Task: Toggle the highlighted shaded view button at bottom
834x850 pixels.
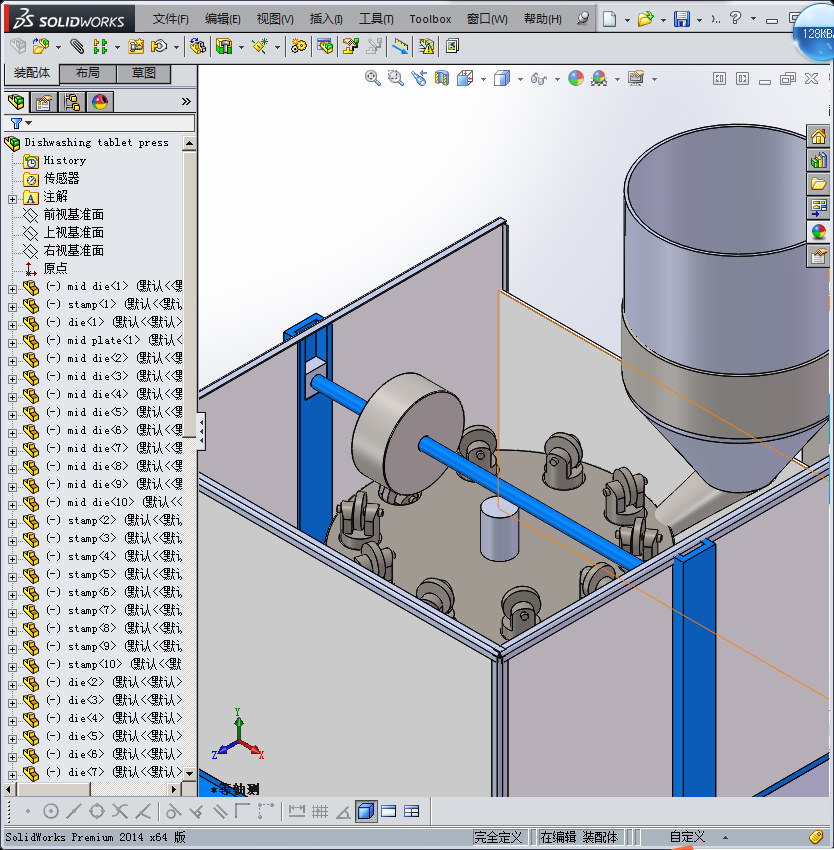Action: click(366, 811)
